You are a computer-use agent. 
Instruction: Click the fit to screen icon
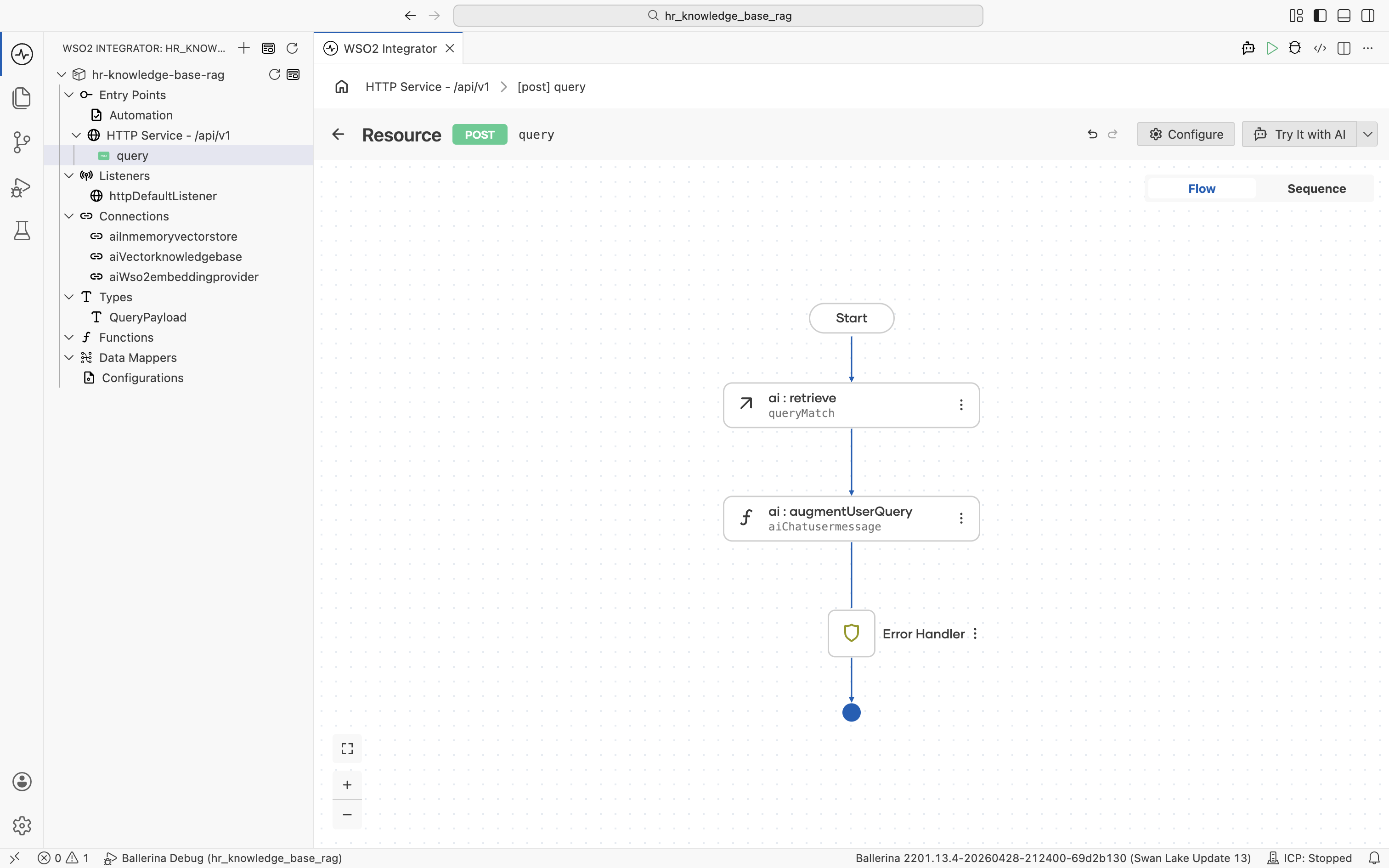(347, 749)
